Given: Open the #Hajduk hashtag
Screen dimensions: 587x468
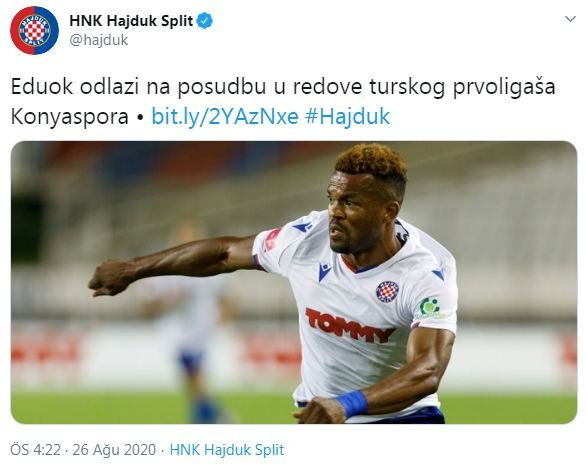Looking at the screenshot, I should (x=347, y=116).
